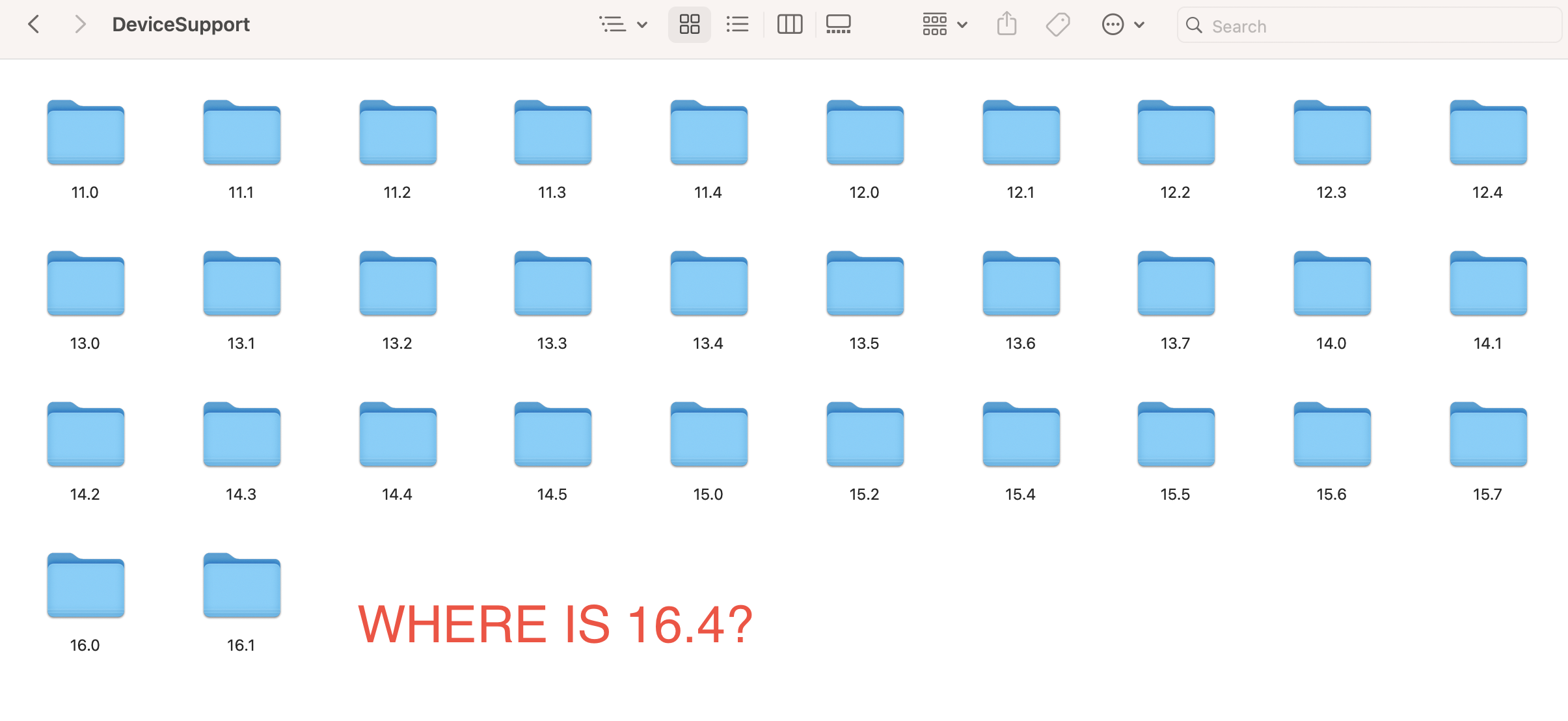Viewport: 1568px width, 721px height.
Task: Switch to list view
Action: (737, 25)
